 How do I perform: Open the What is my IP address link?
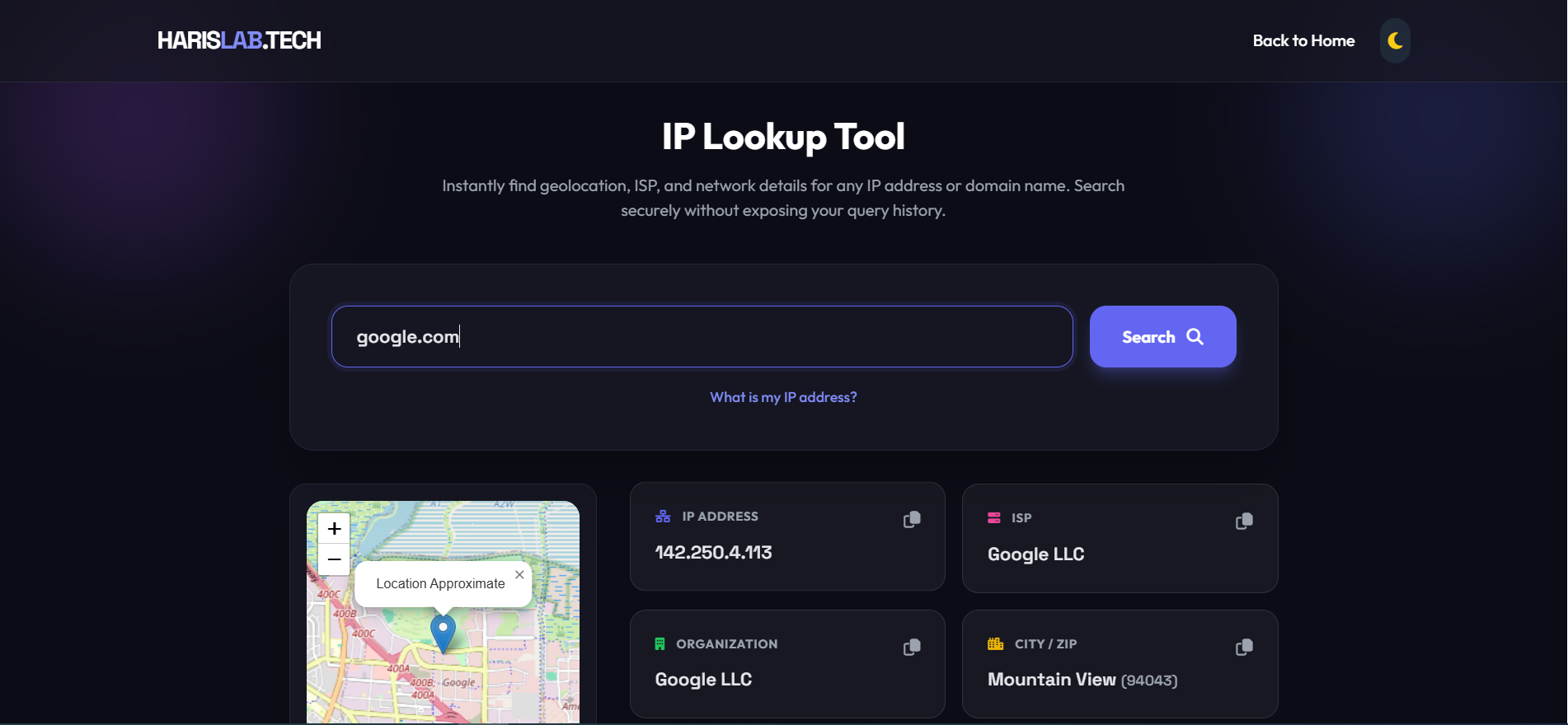[783, 397]
